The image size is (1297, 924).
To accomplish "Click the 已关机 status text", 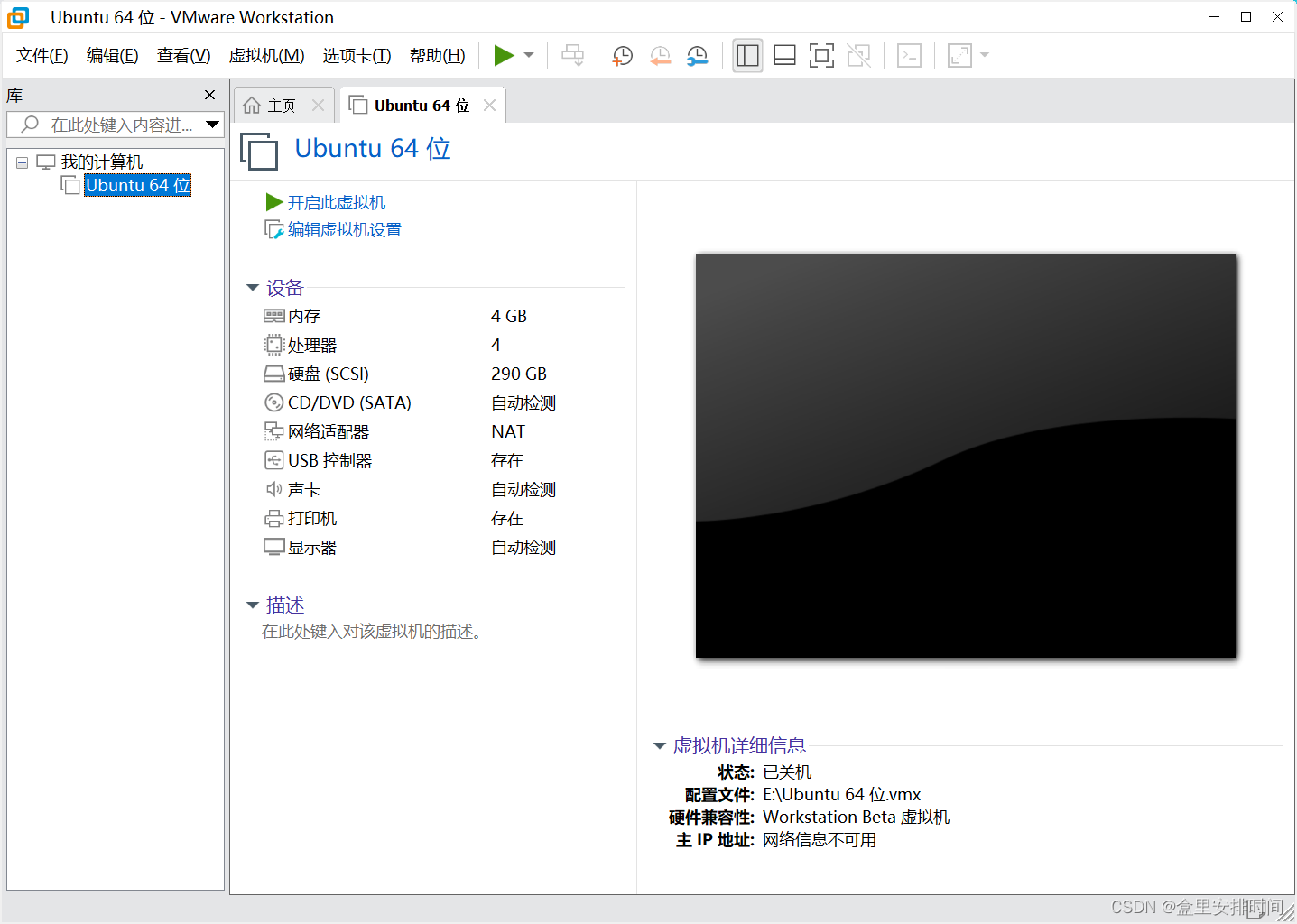I will point(787,772).
